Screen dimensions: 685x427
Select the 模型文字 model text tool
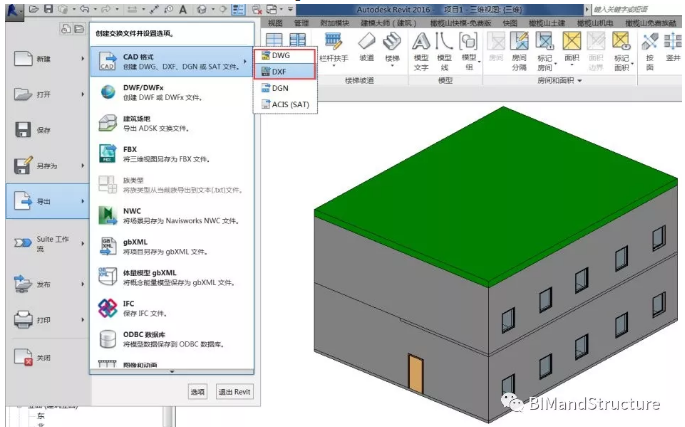421,52
